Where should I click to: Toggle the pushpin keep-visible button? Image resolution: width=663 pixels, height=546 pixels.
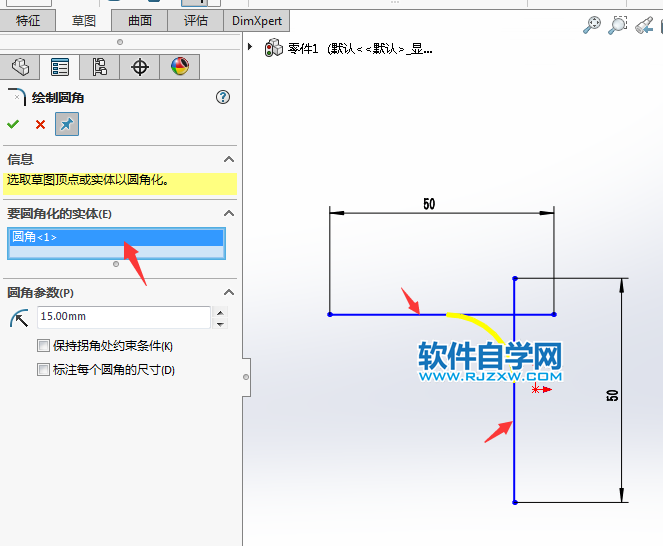[67, 124]
